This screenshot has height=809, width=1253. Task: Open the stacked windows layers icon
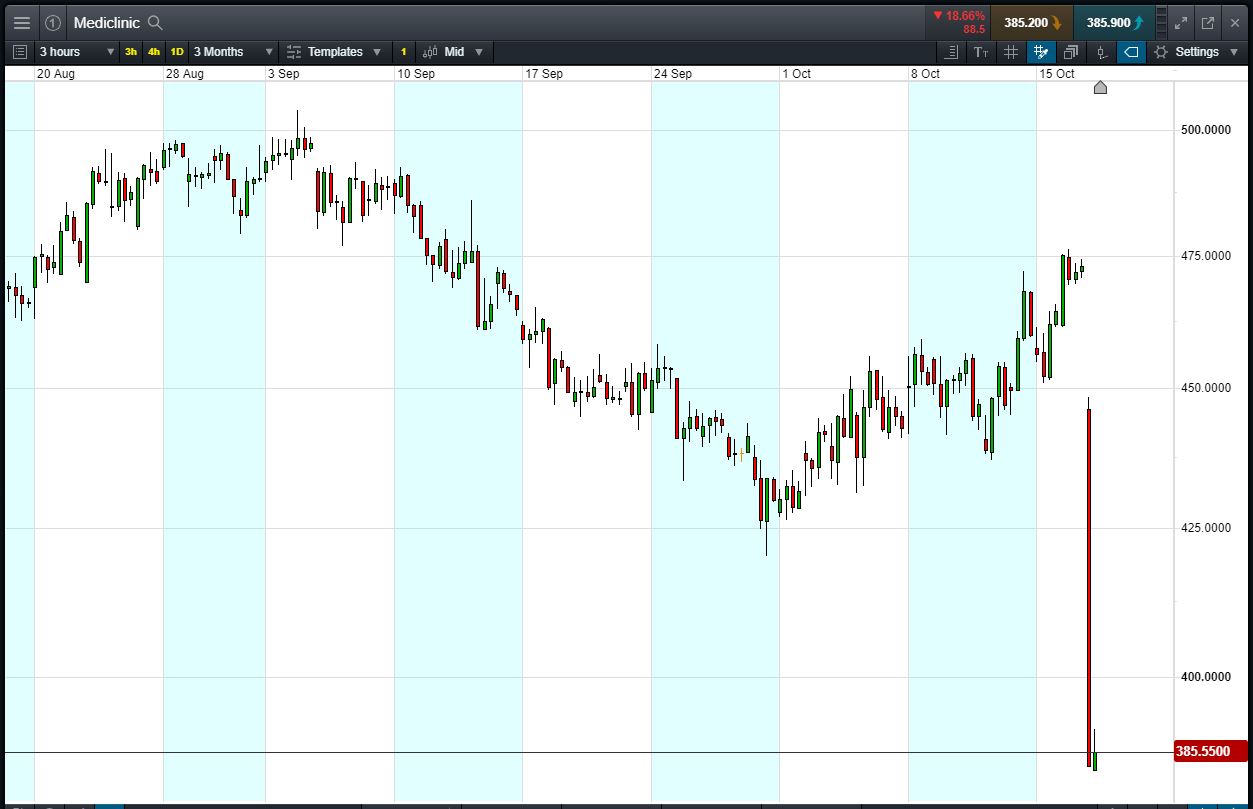[x=1071, y=51]
